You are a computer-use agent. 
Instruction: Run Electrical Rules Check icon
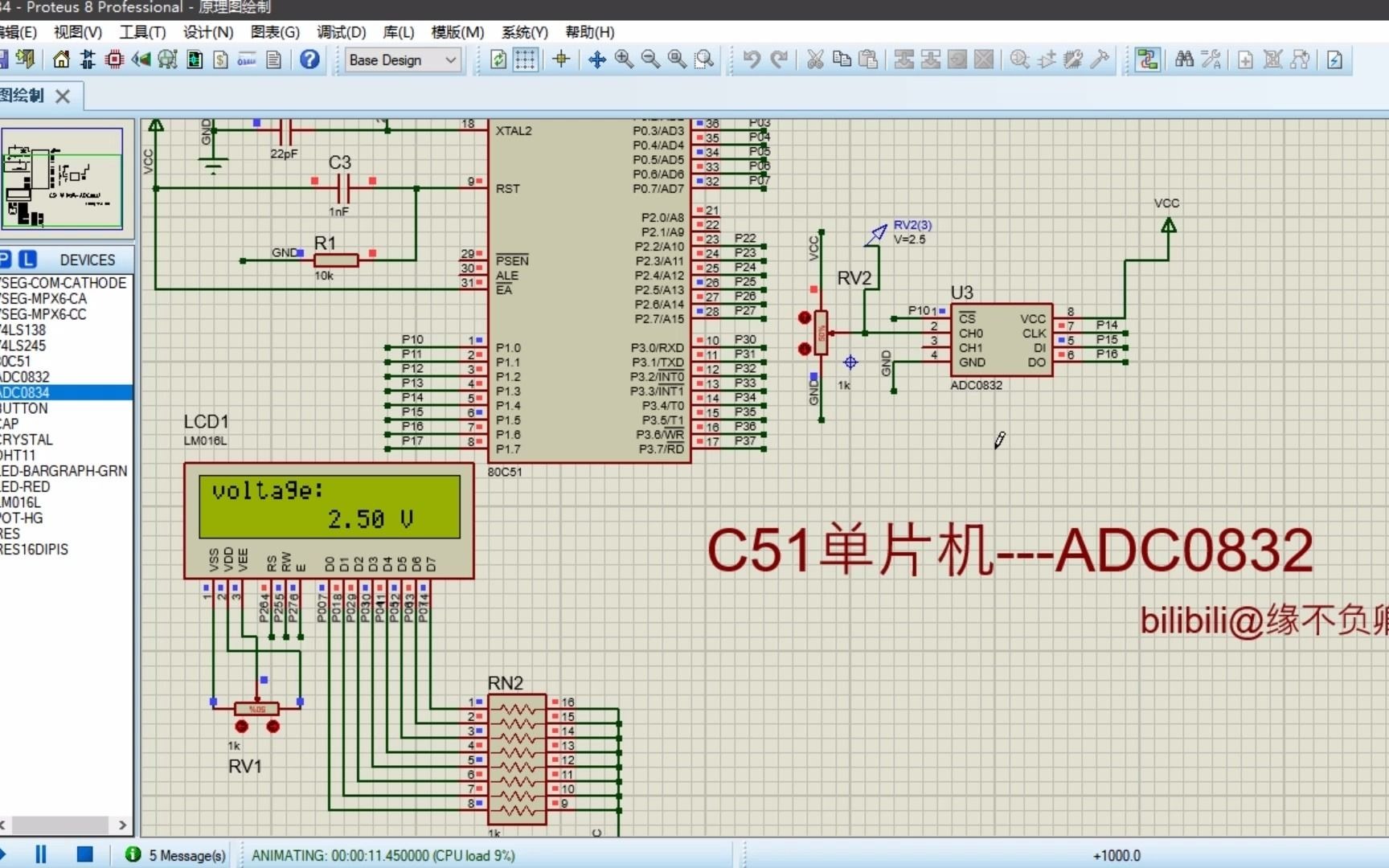coord(1334,59)
